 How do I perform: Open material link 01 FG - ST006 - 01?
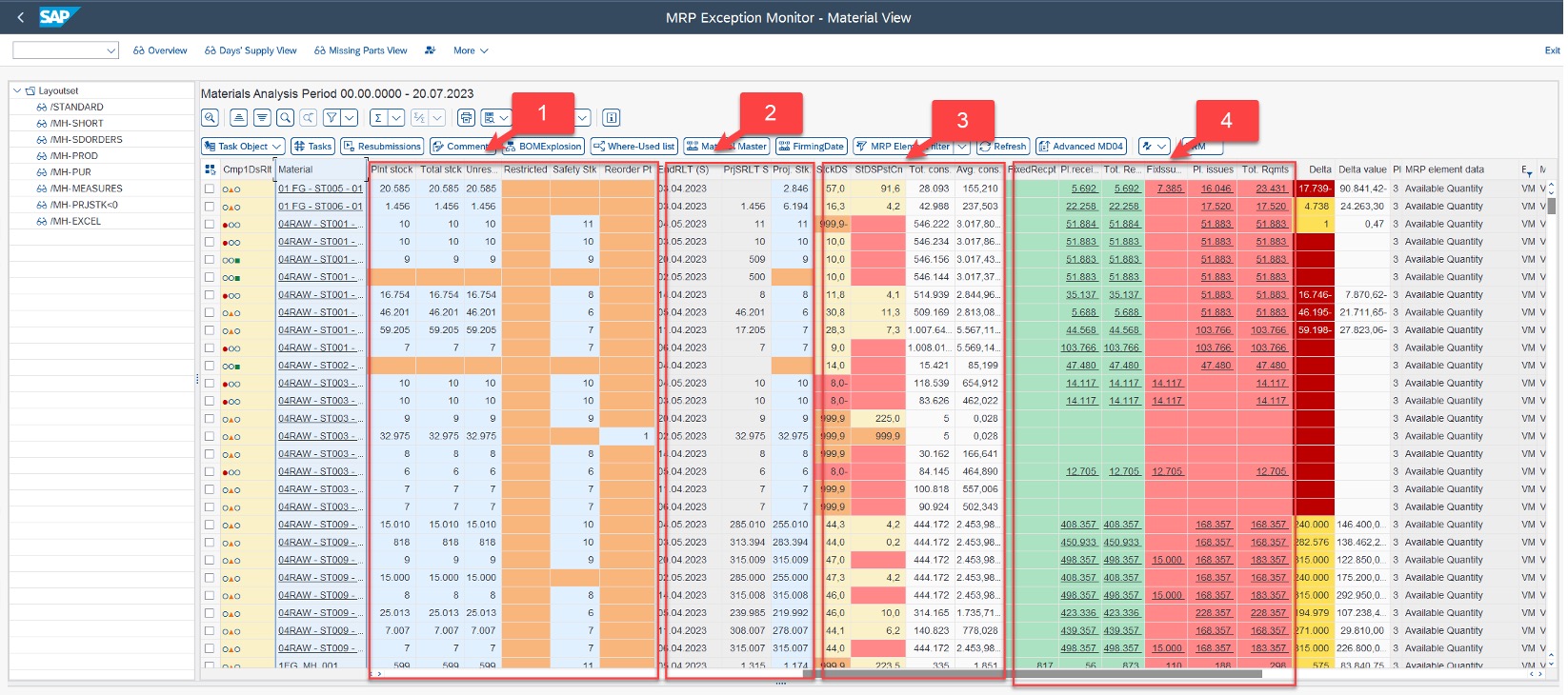(x=320, y=206)
